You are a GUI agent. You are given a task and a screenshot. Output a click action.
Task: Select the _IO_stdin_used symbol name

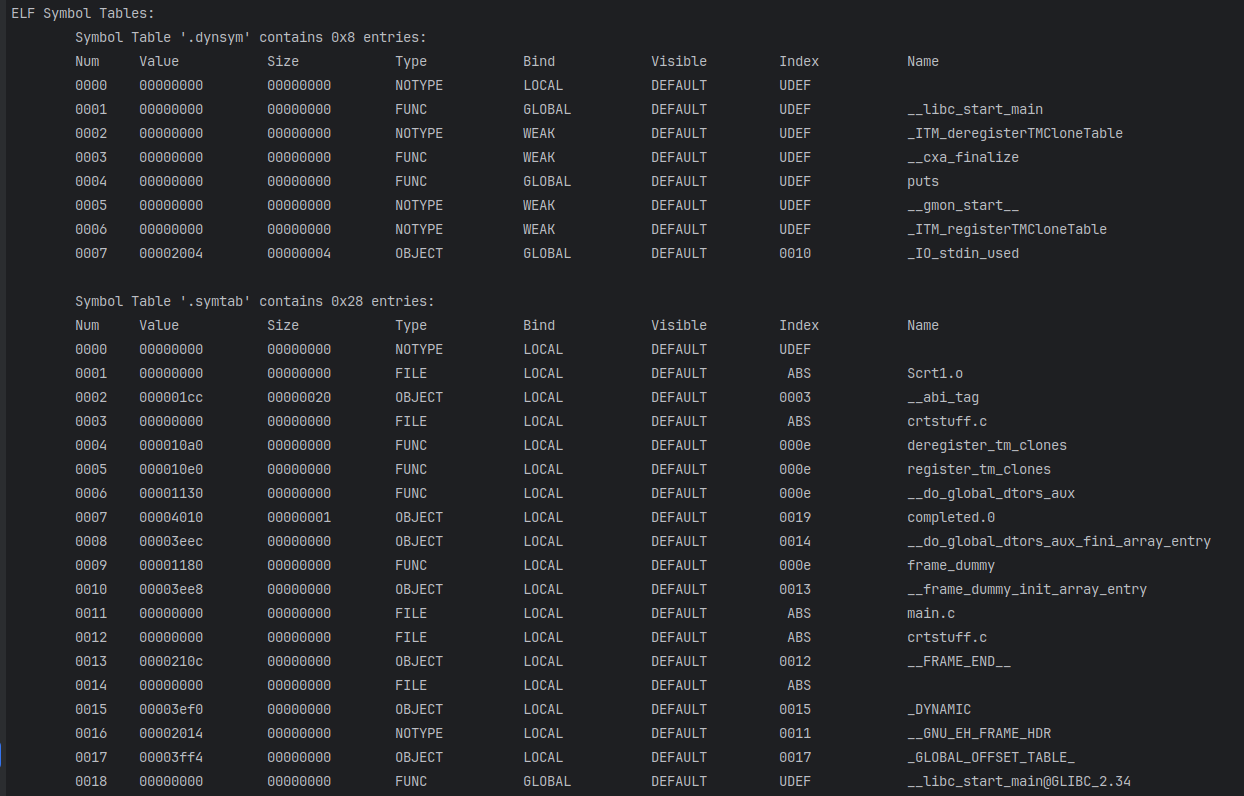click(962, 253)
